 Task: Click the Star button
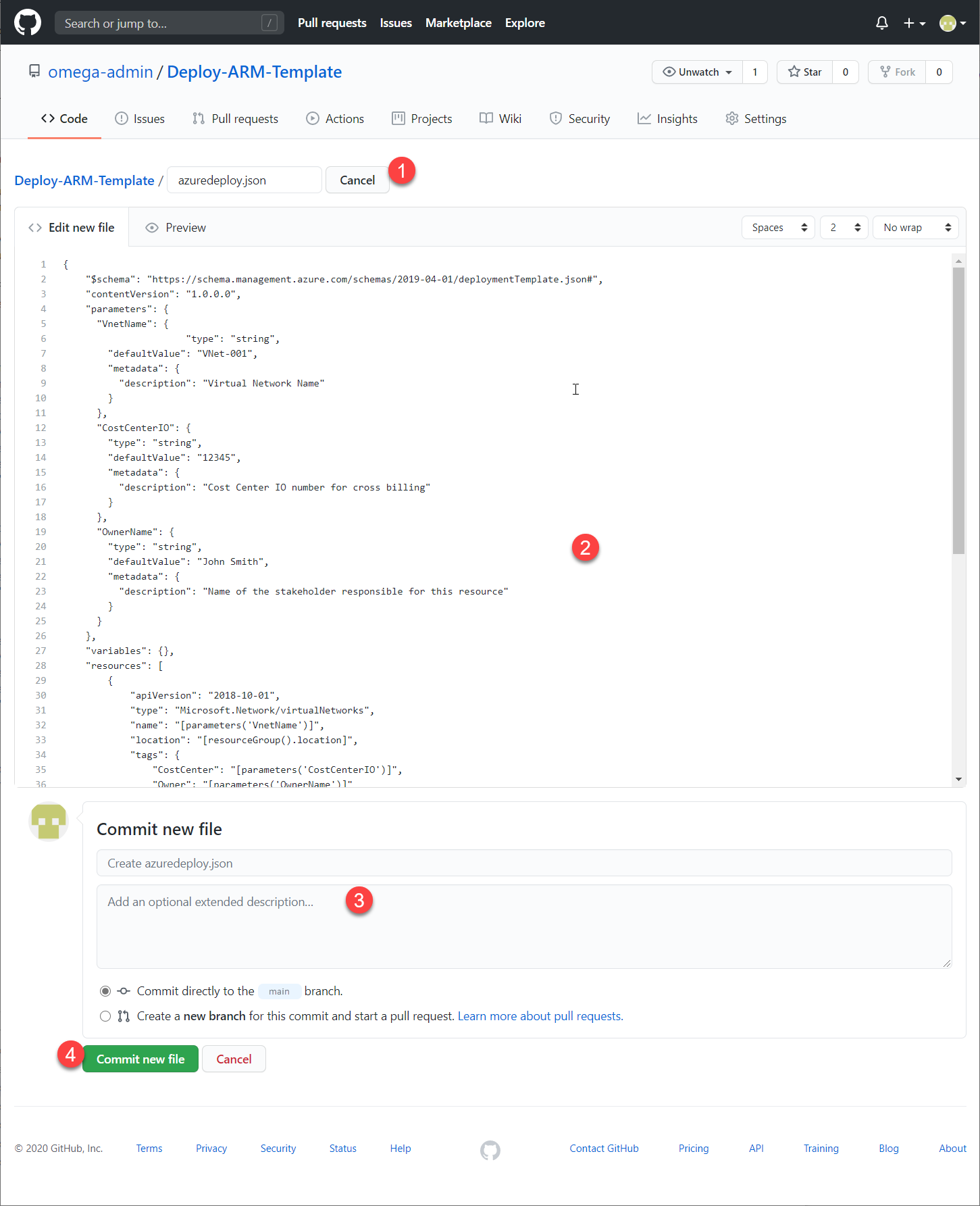coord(805,72)
